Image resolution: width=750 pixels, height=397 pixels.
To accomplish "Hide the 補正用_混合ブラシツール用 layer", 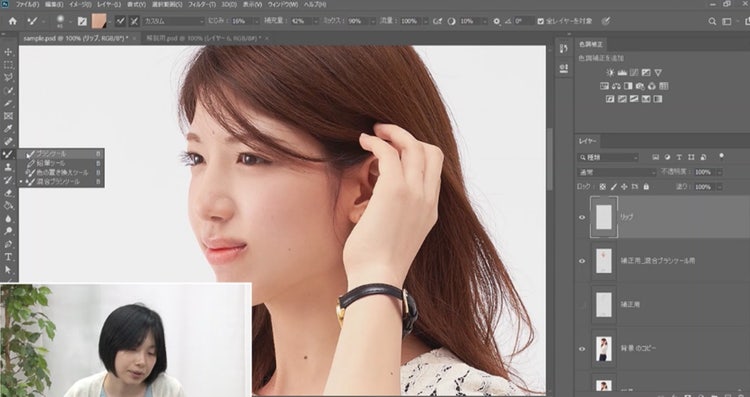I will (582, 261).
